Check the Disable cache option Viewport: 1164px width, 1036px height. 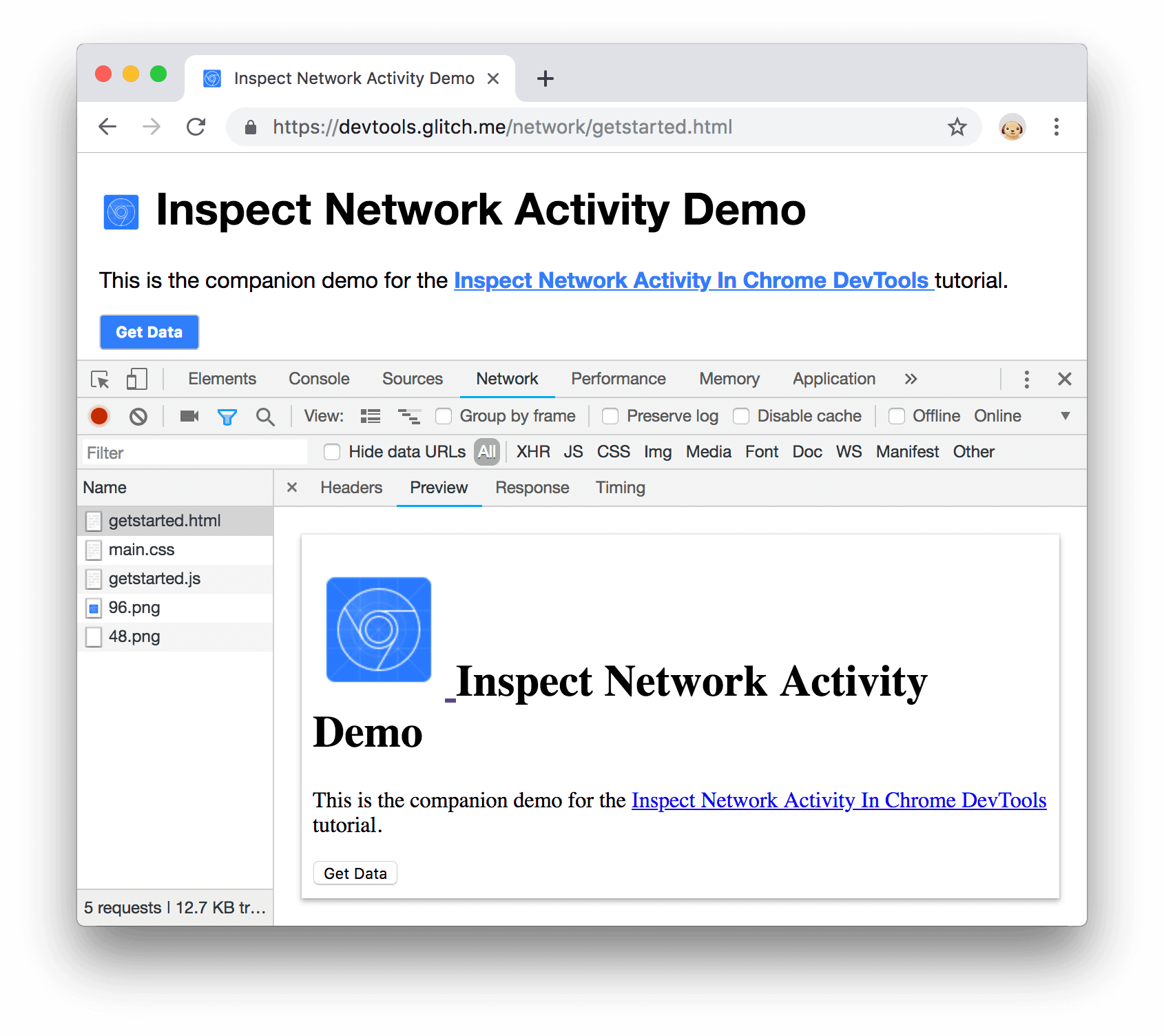pyautogui.click(x=741, y=416)
